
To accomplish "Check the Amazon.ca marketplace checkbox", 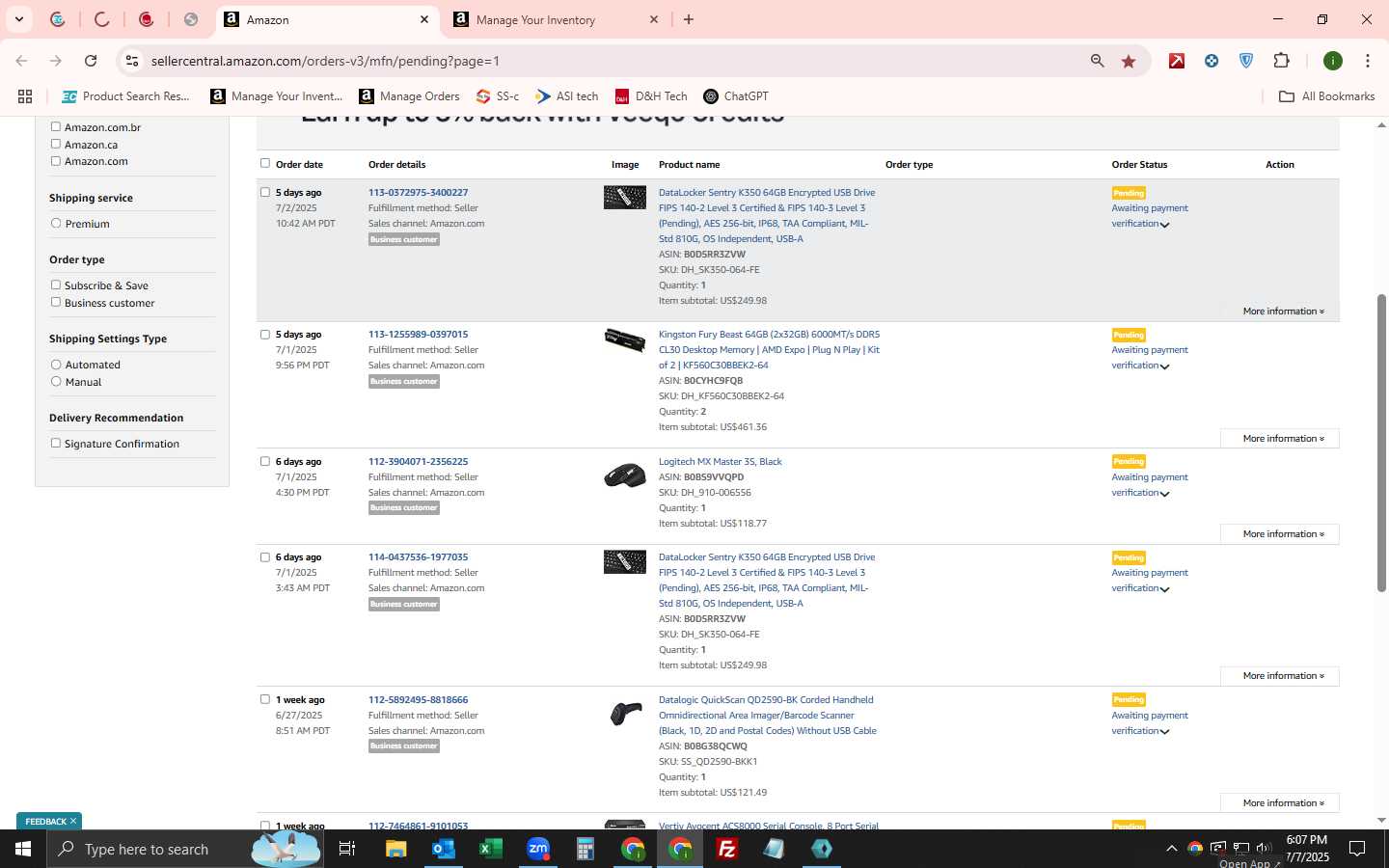I will [56, 144].
